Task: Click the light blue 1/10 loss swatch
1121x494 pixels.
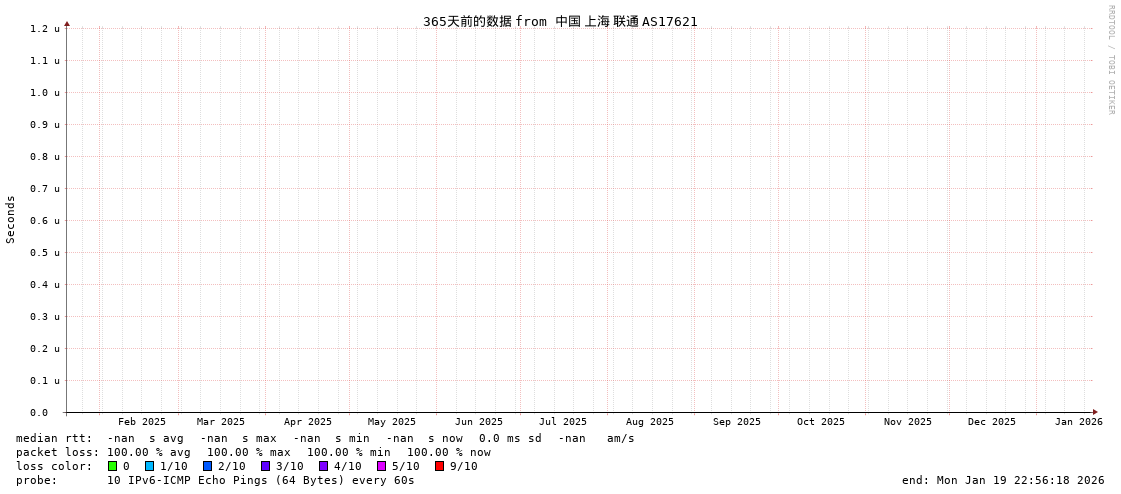Action: pyautogui.click(x=149, y=466)
